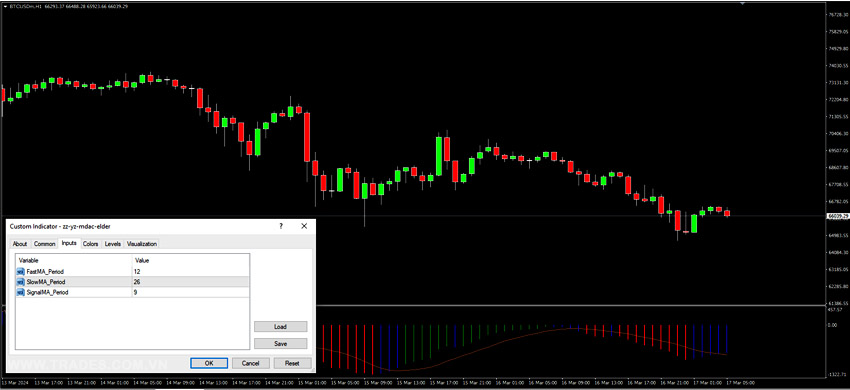Viewport: 850px width, 390px height.
Task: Confirm settings with the OK button
Action: (x=209, y=363)
